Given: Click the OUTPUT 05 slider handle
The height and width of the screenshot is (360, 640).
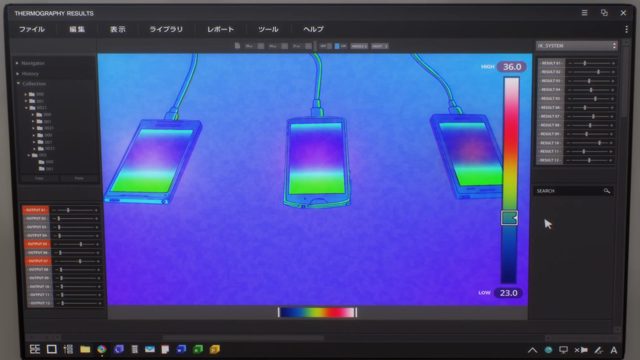Looking at the screenshot, I should pos(81,244).
